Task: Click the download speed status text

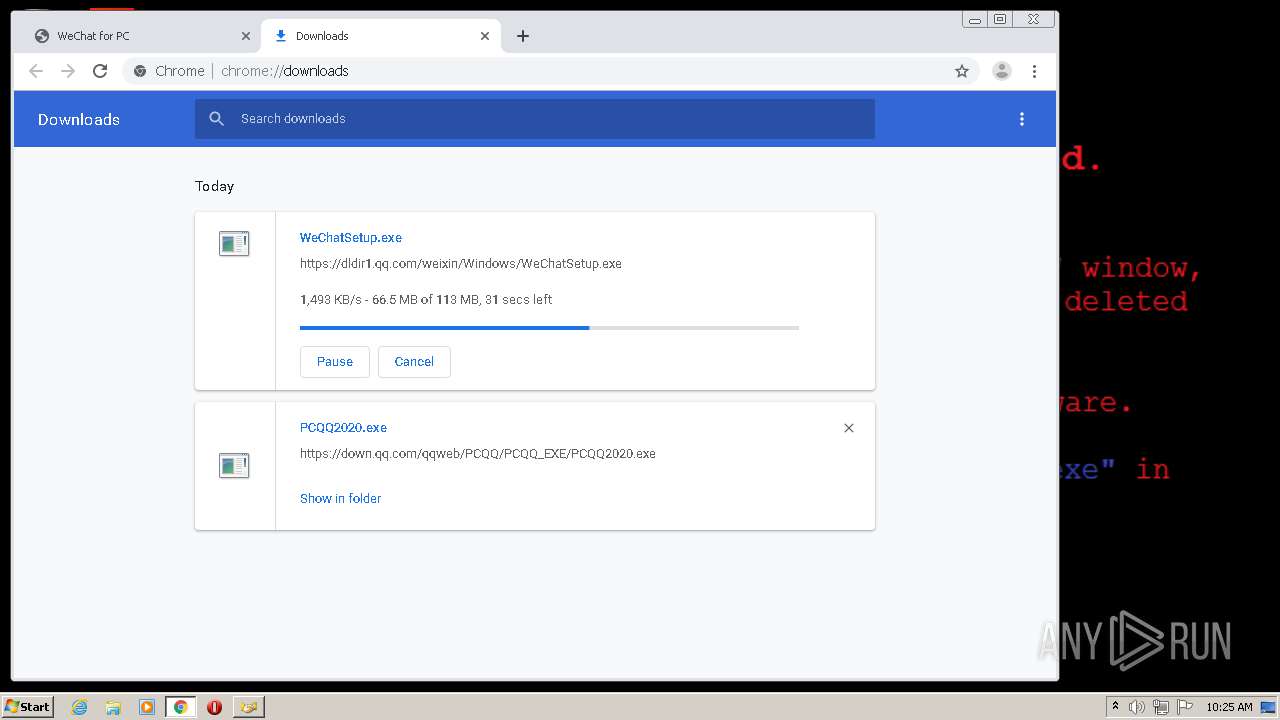Action: pos(426,300)
